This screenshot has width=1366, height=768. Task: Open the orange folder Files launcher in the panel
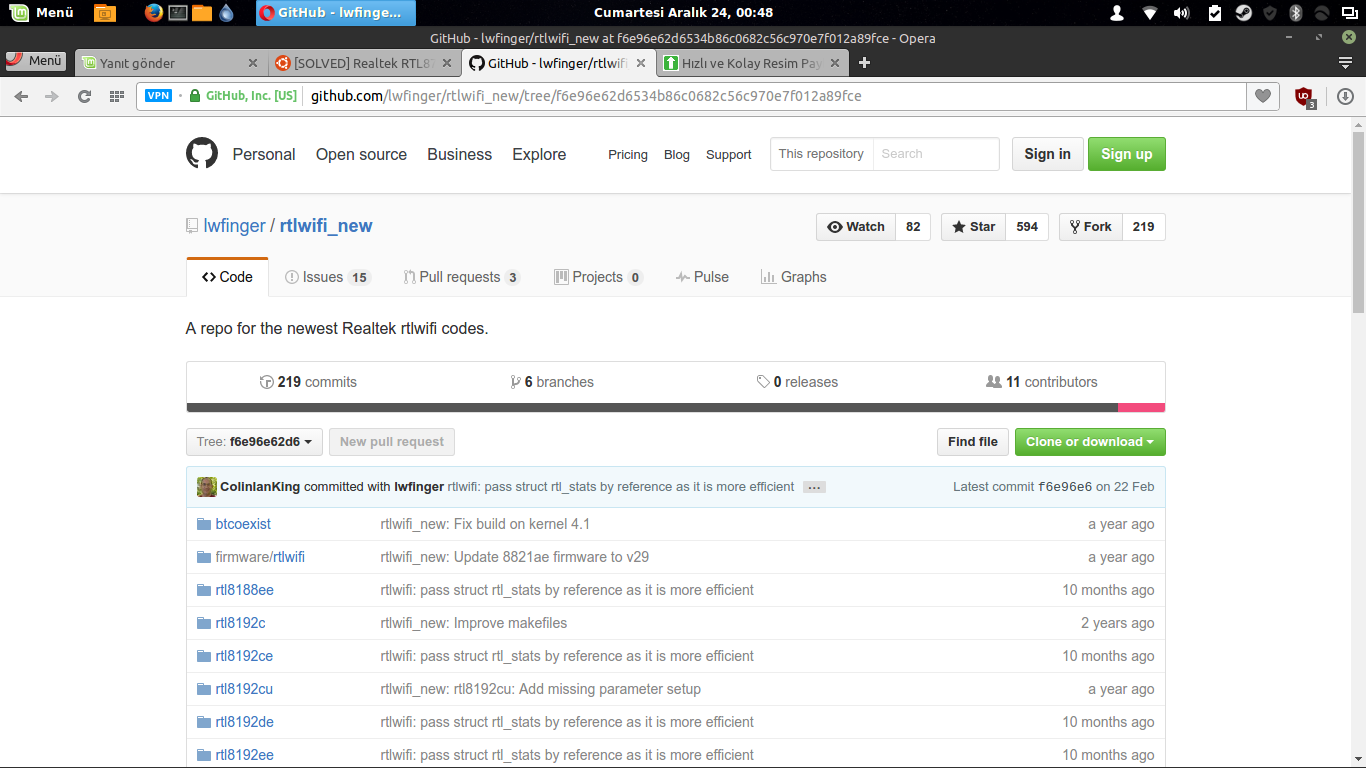click(202, 13)
